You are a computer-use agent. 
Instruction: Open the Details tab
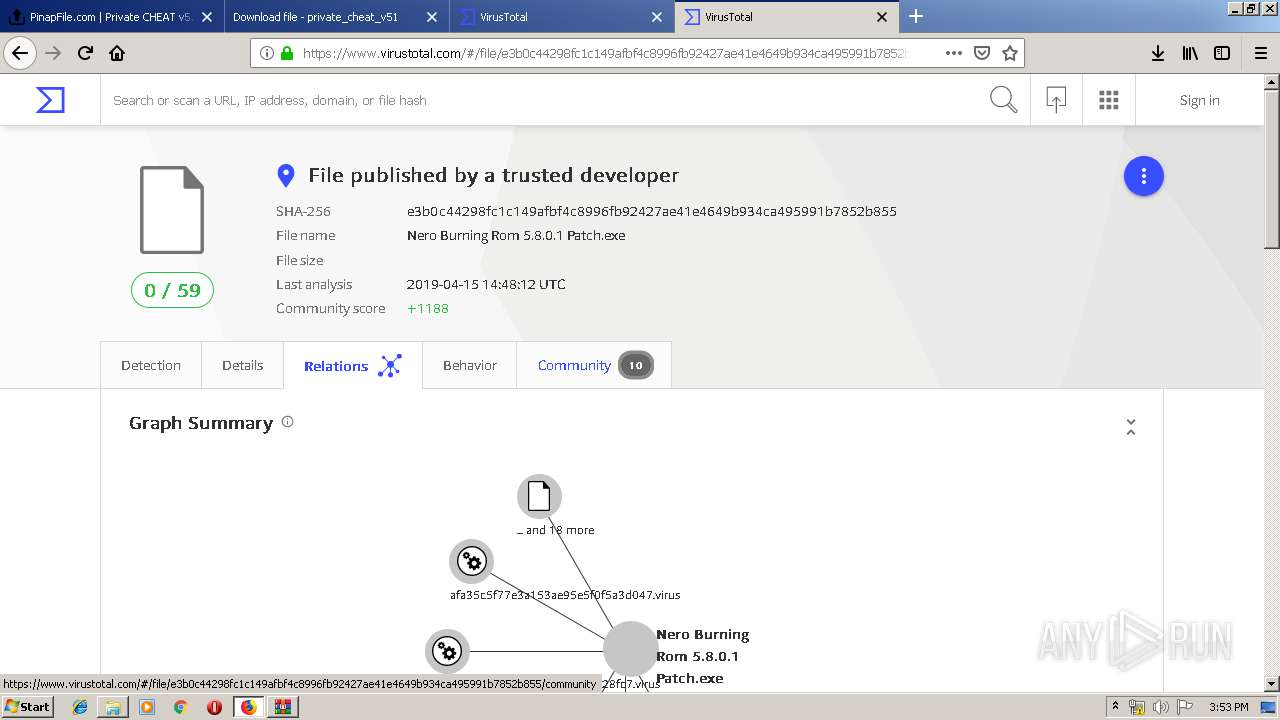tap(243, 365)
